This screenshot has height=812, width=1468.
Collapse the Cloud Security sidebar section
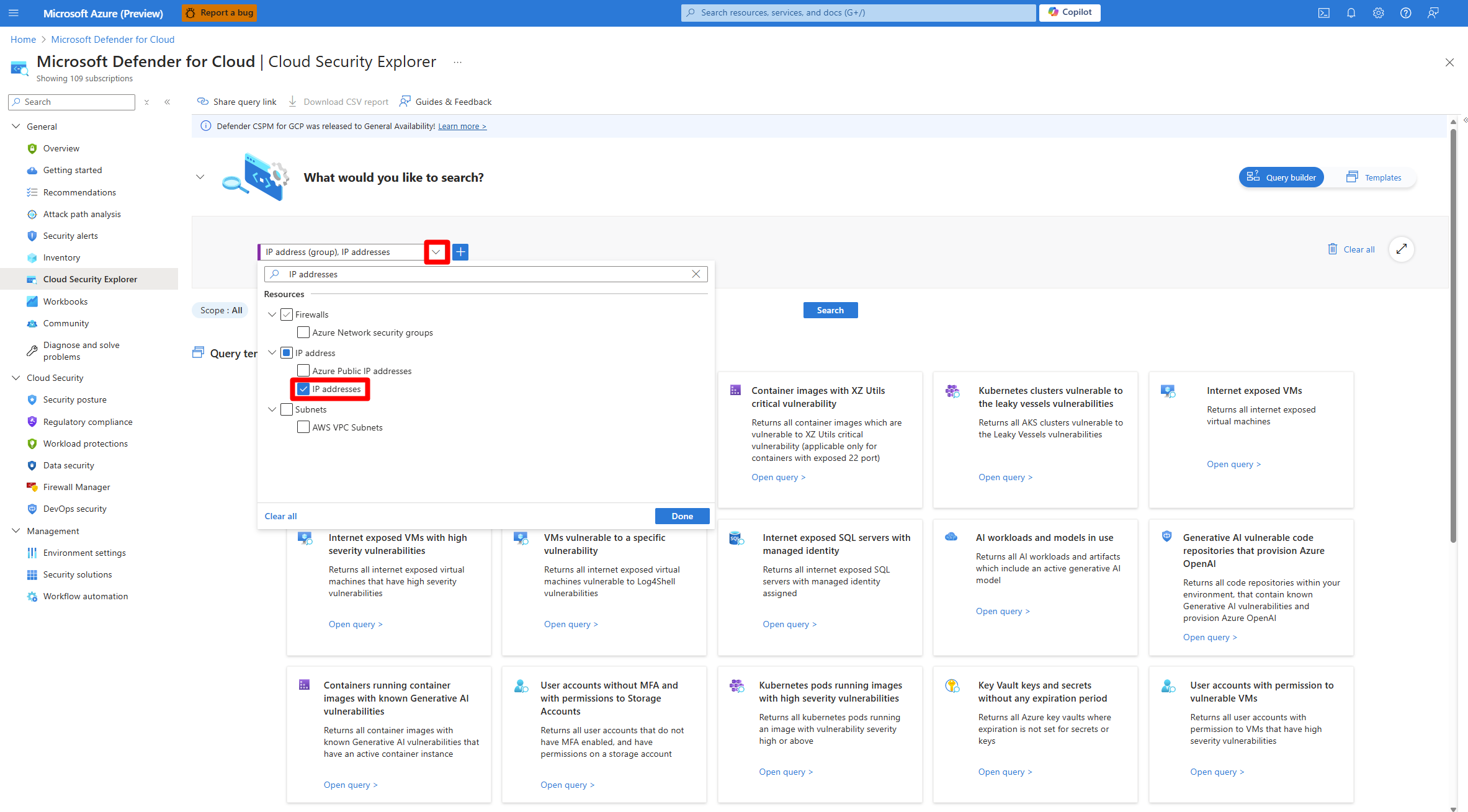(x=16, y=378)
